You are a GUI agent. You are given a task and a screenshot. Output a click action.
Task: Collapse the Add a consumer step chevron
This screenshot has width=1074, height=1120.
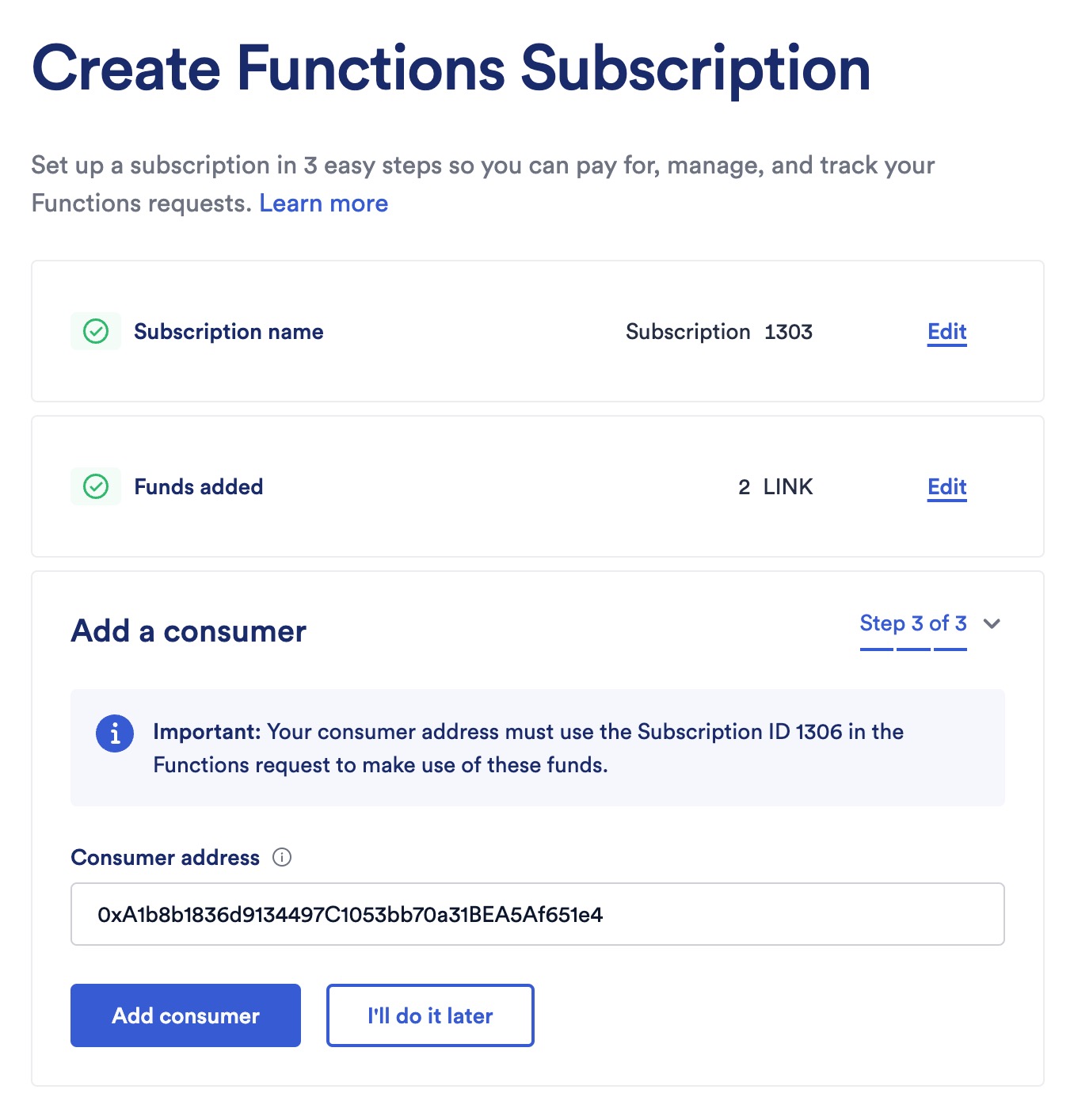click(x=991, y=625)
